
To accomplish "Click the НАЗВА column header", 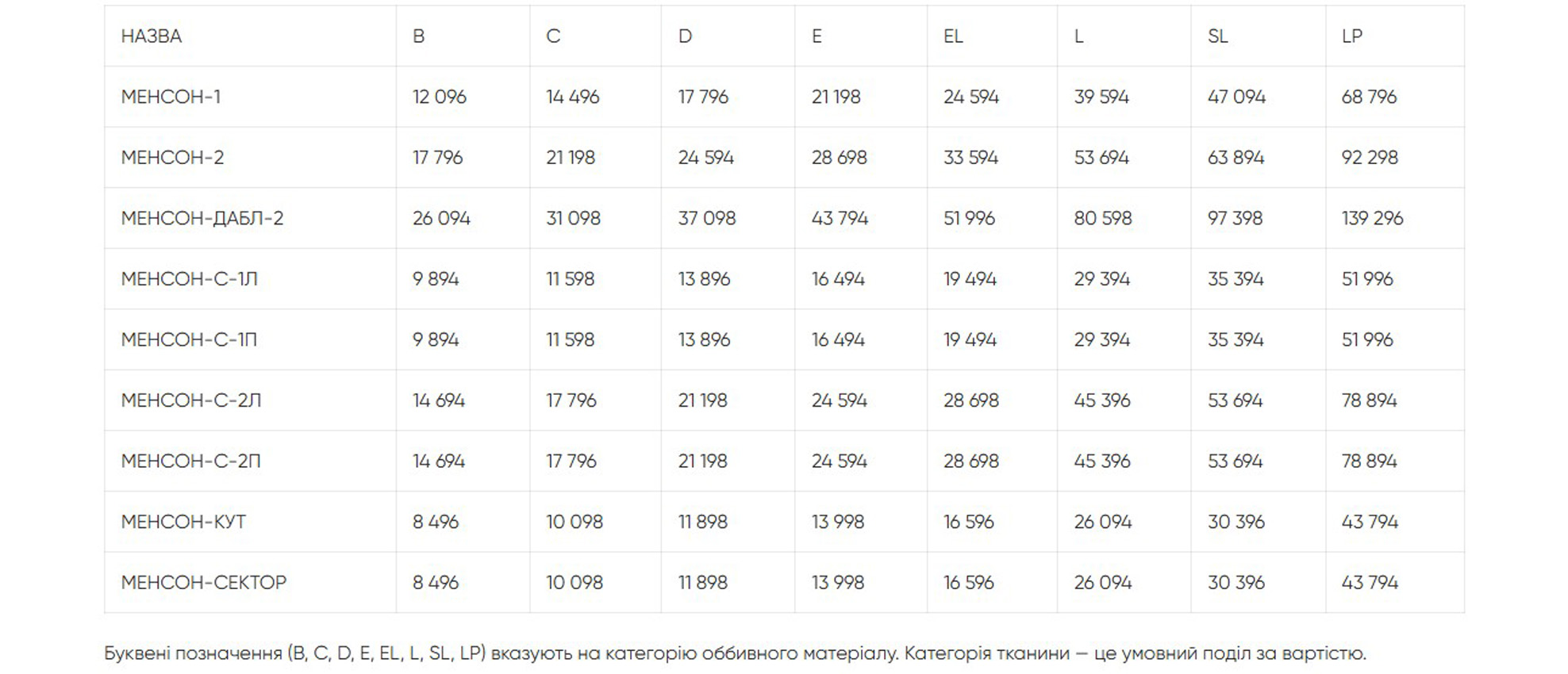I will click(x=152, y=36).
